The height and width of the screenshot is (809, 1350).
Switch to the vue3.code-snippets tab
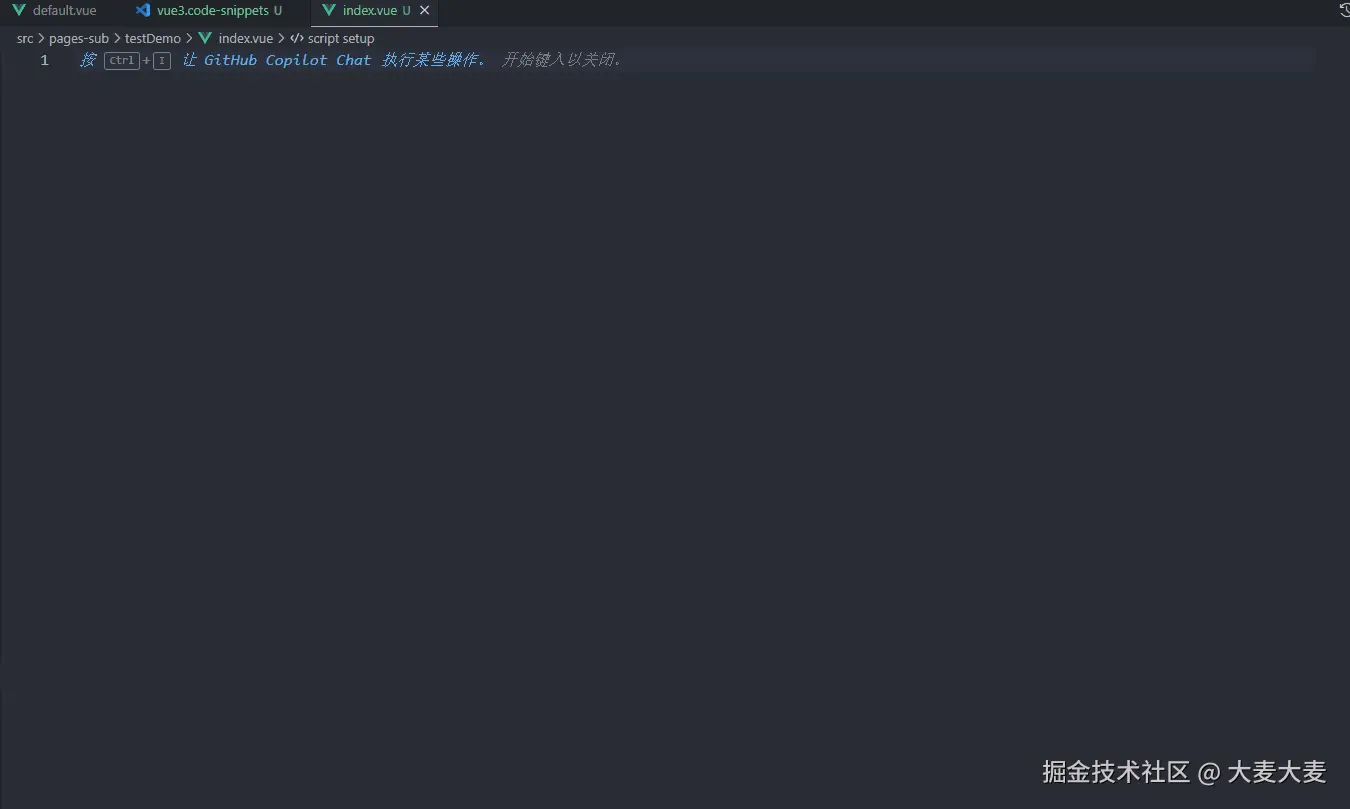coord(212,10)
